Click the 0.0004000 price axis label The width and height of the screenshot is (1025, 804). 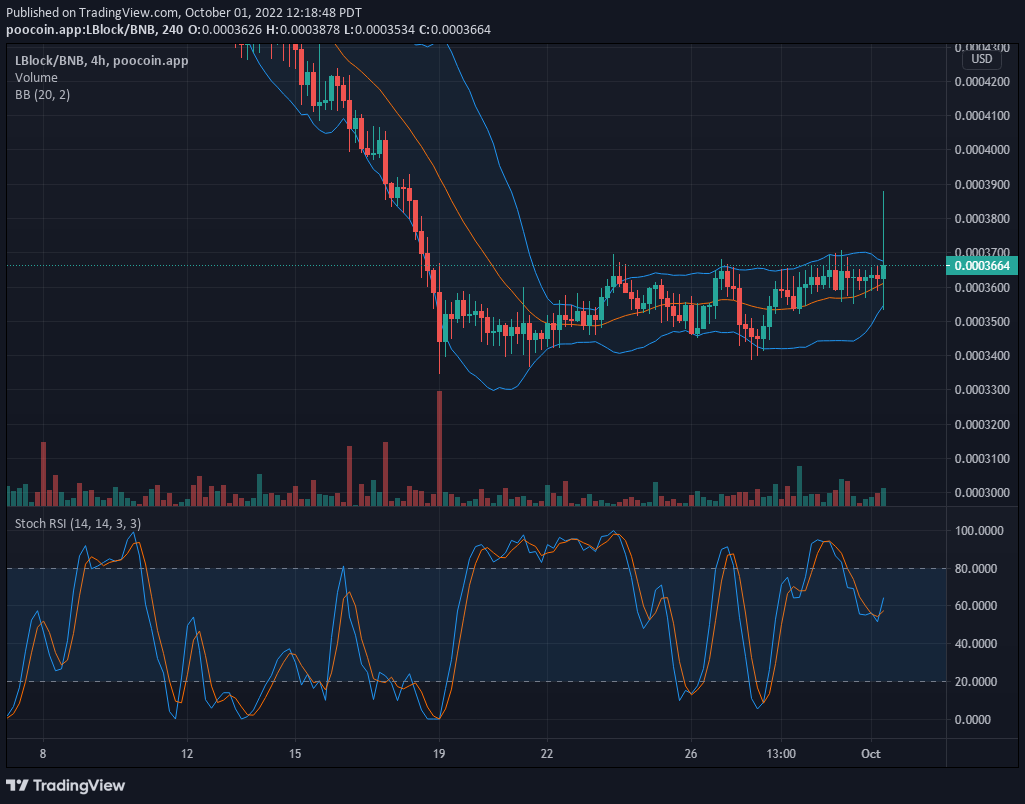tap(982, 150)
